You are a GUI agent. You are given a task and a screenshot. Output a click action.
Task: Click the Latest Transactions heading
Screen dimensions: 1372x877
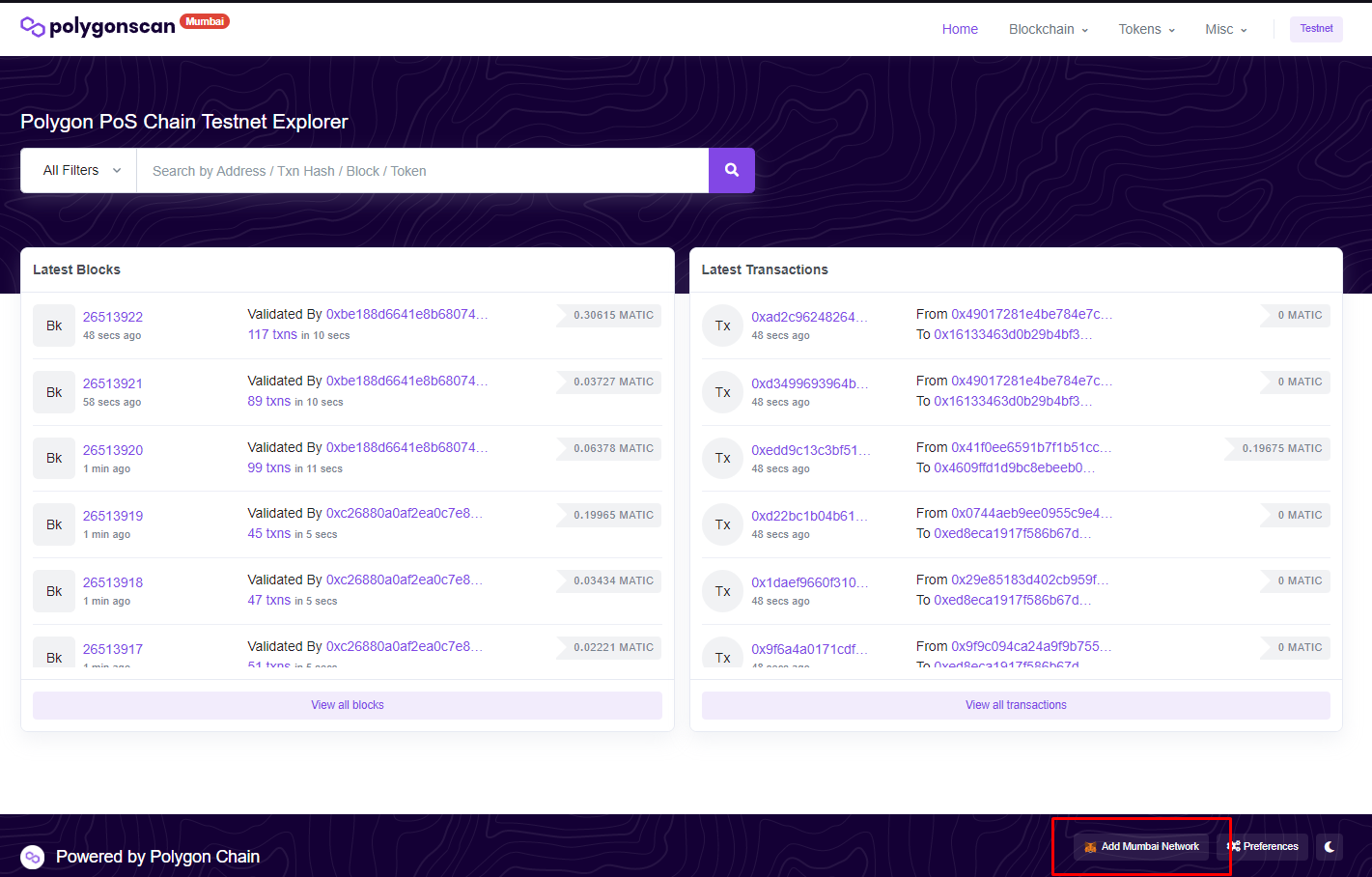(765, 269)
